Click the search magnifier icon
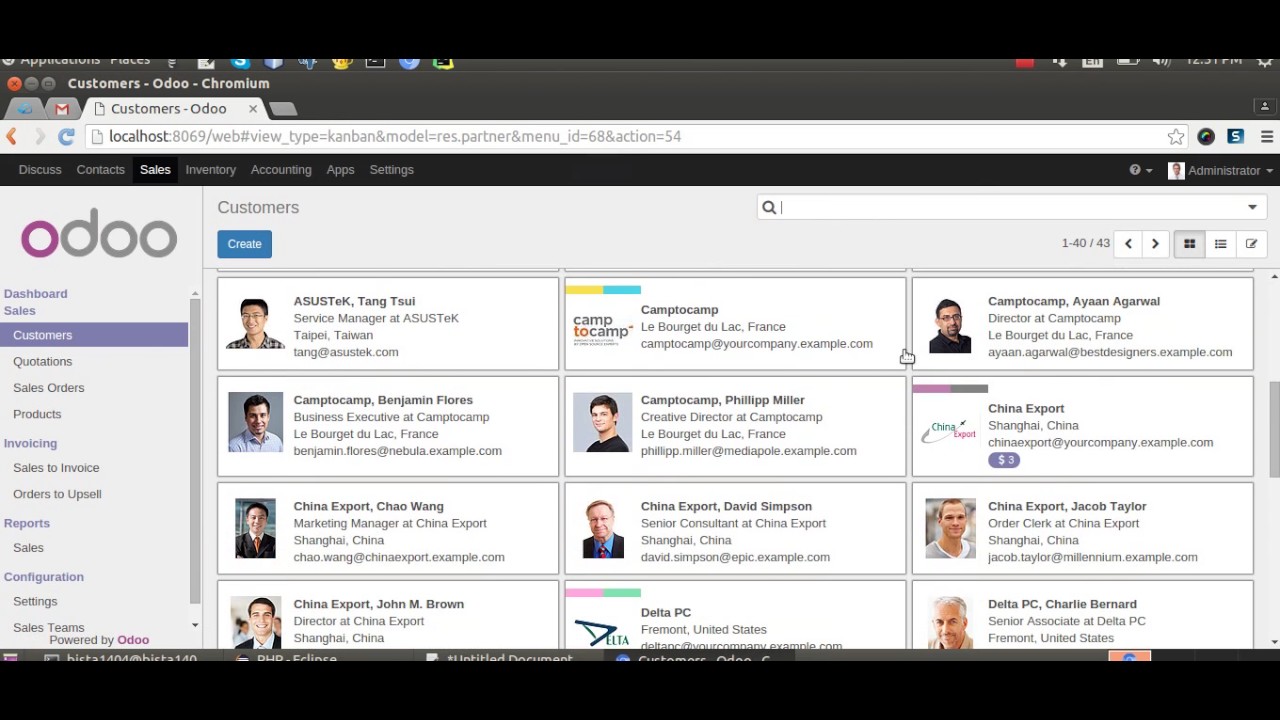This screenshot has height=720, width=1280. click(x=769, y=208)
